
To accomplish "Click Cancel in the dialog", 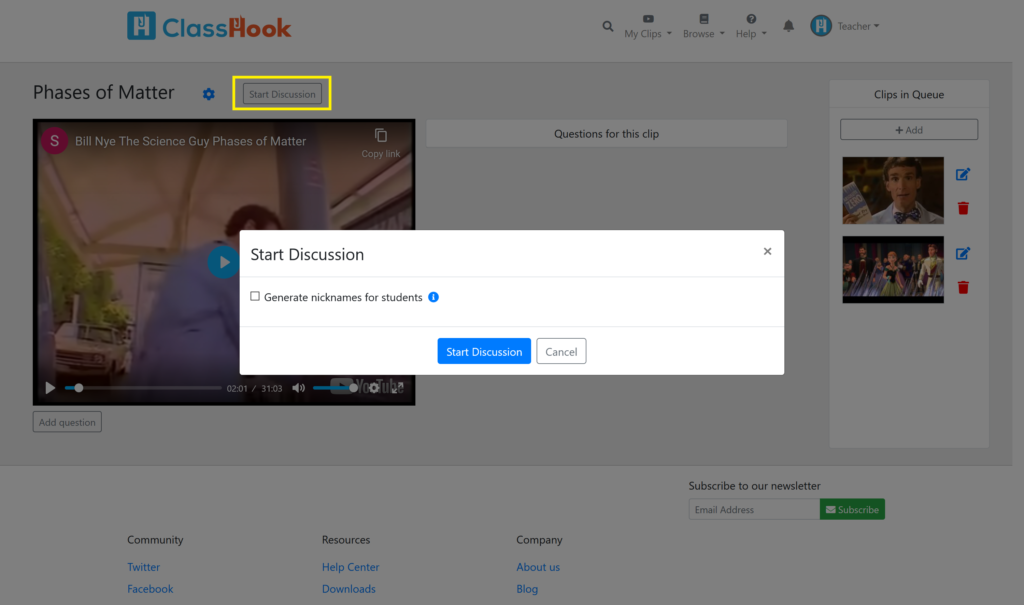I will pyautogui.click(x=561, y=352).
